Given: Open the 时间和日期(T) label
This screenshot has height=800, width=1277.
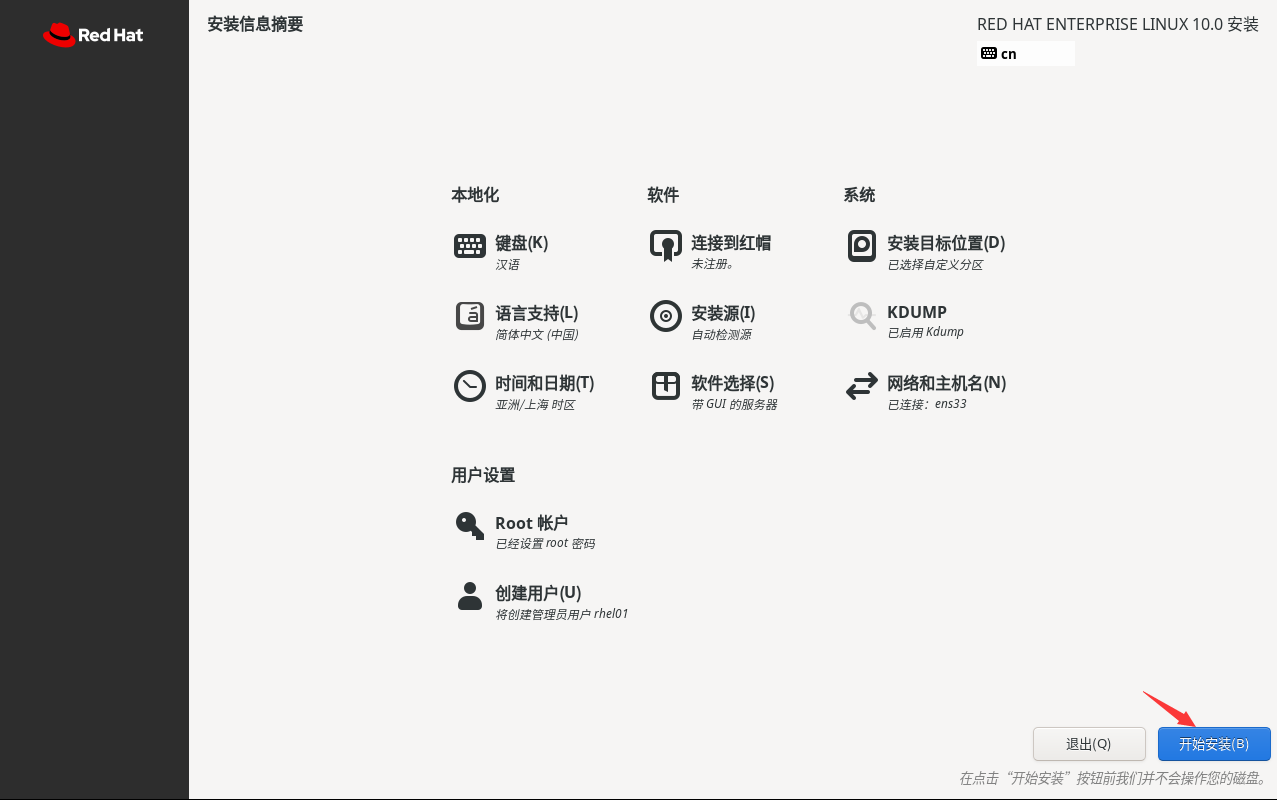Looking at the screenshot, I should click(x=545, y=383).
